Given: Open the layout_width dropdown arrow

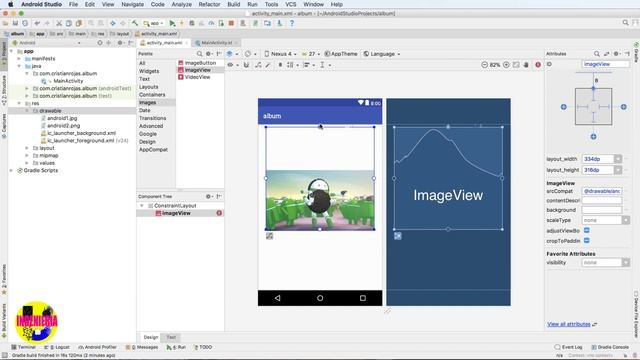Looking at the screenshot, I should pos(618,159).
